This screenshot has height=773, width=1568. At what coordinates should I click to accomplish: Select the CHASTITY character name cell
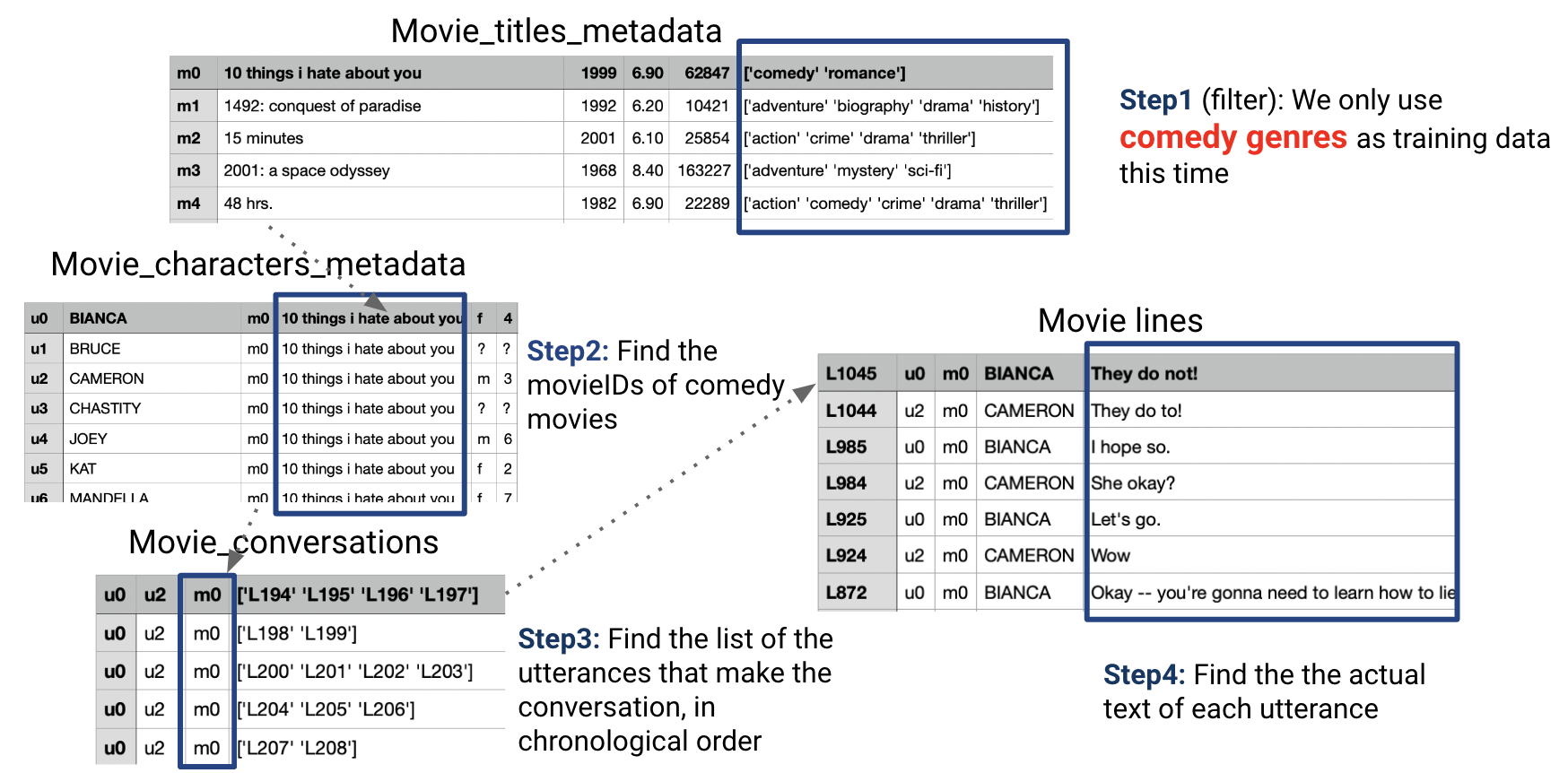(x=105, y=409)
